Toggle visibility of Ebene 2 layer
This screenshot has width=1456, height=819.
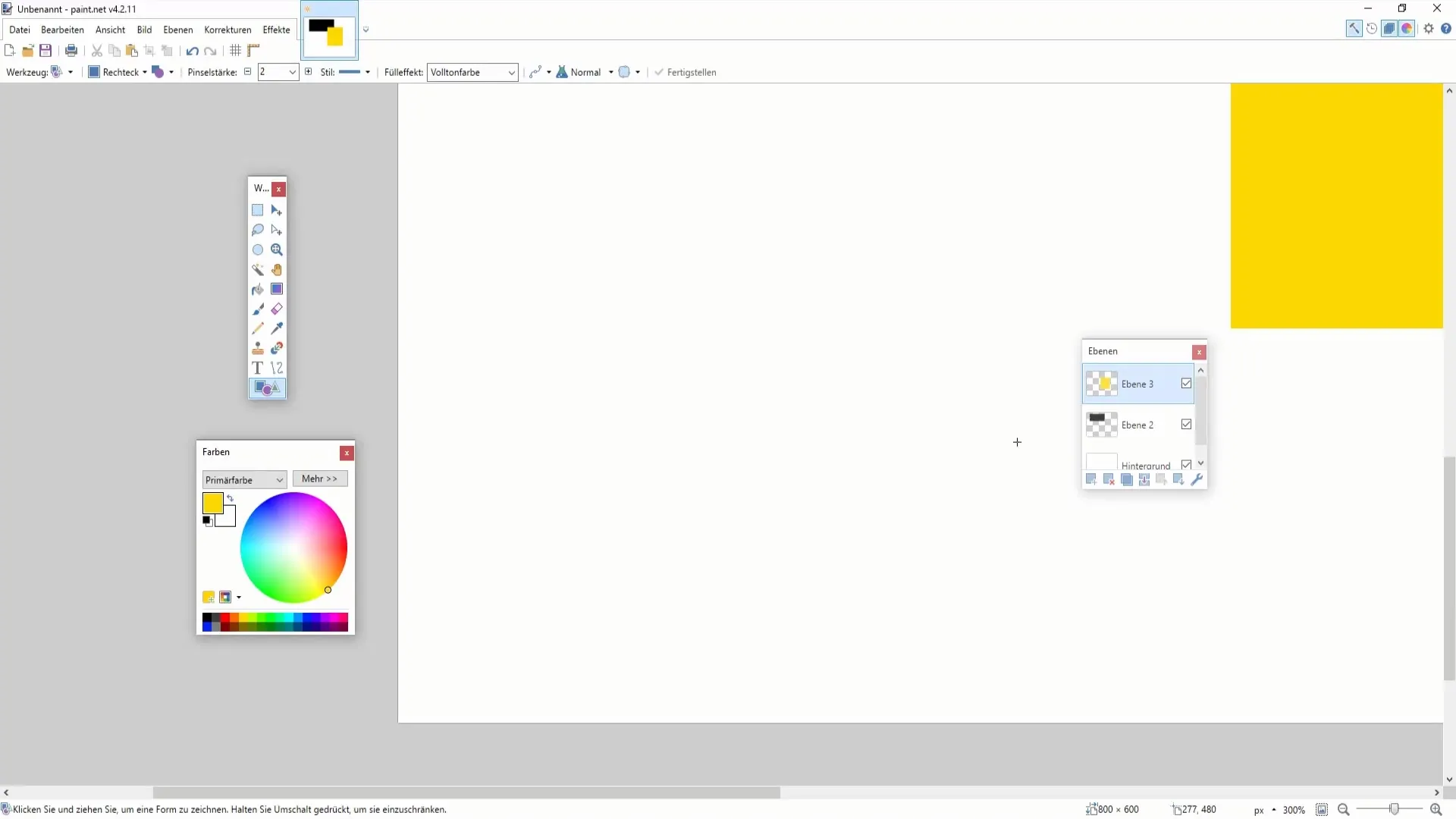[x=1186, y=425]
